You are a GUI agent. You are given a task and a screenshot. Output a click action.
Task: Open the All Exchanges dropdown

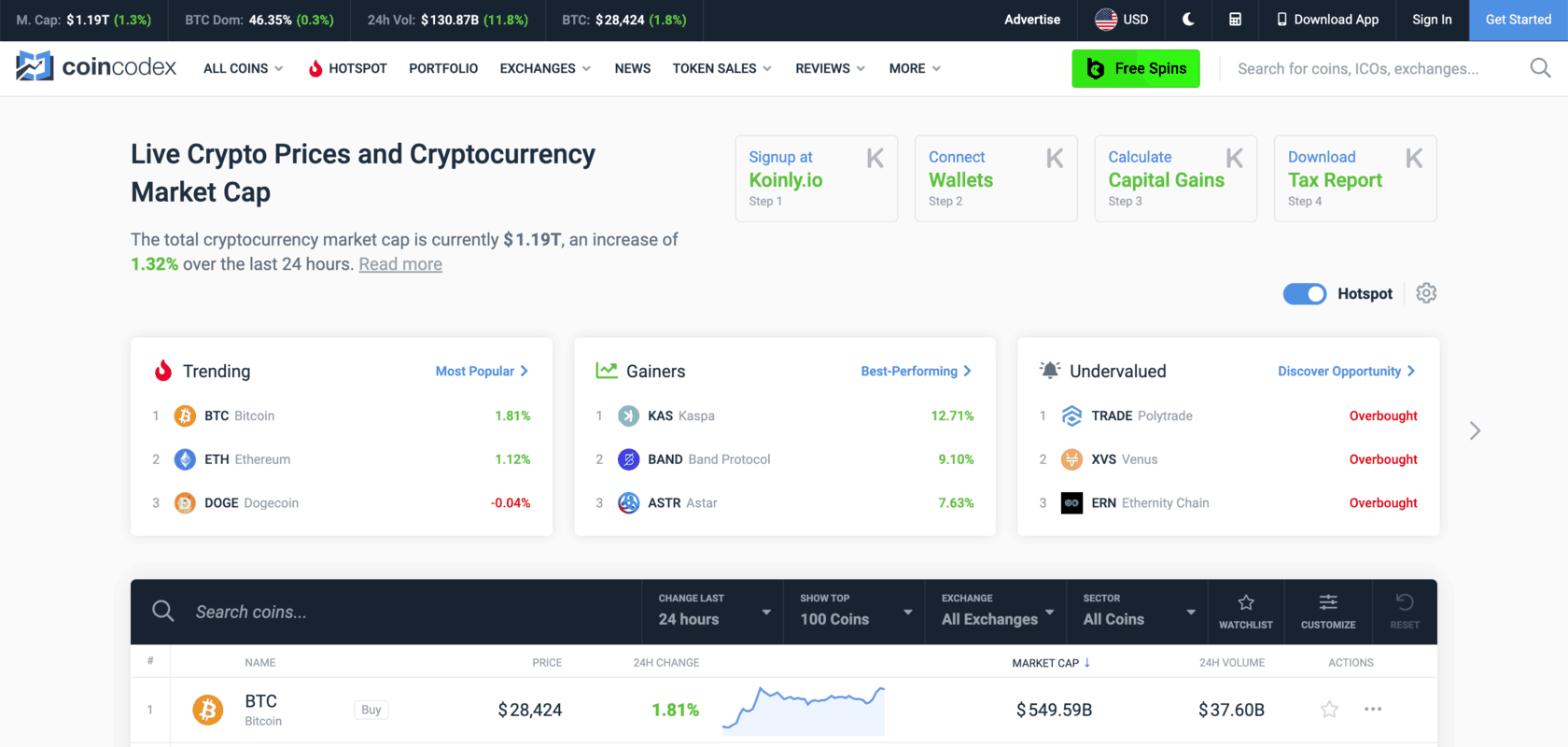point(996,612)
